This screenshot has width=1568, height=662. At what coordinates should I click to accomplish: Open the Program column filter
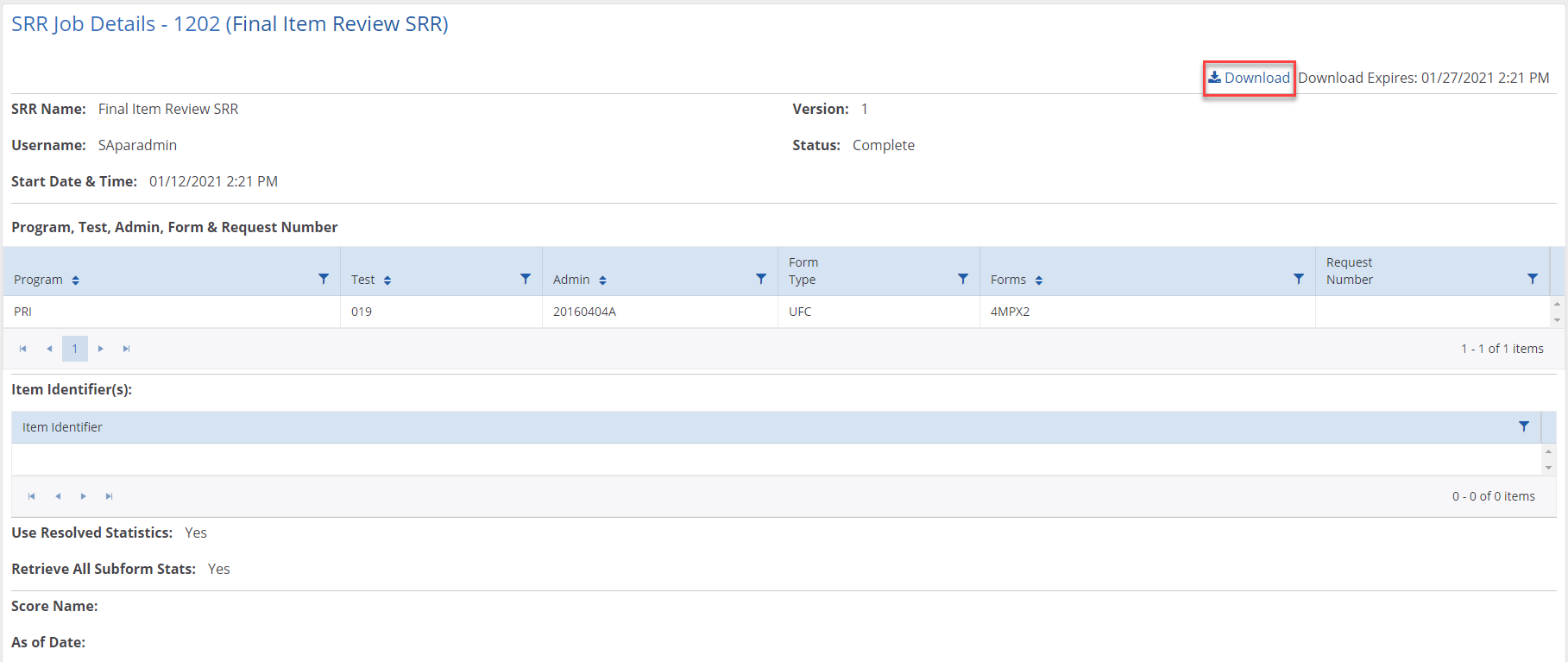(x=324, y=279)
